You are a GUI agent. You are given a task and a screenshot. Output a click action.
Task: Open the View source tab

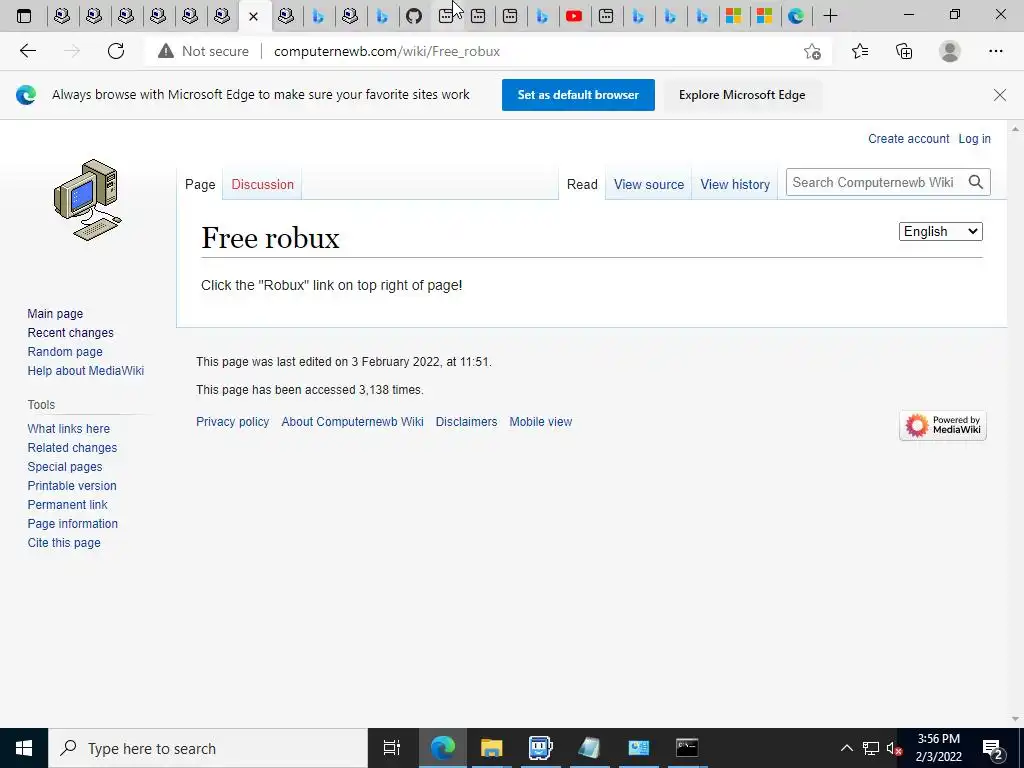point(648,184)
